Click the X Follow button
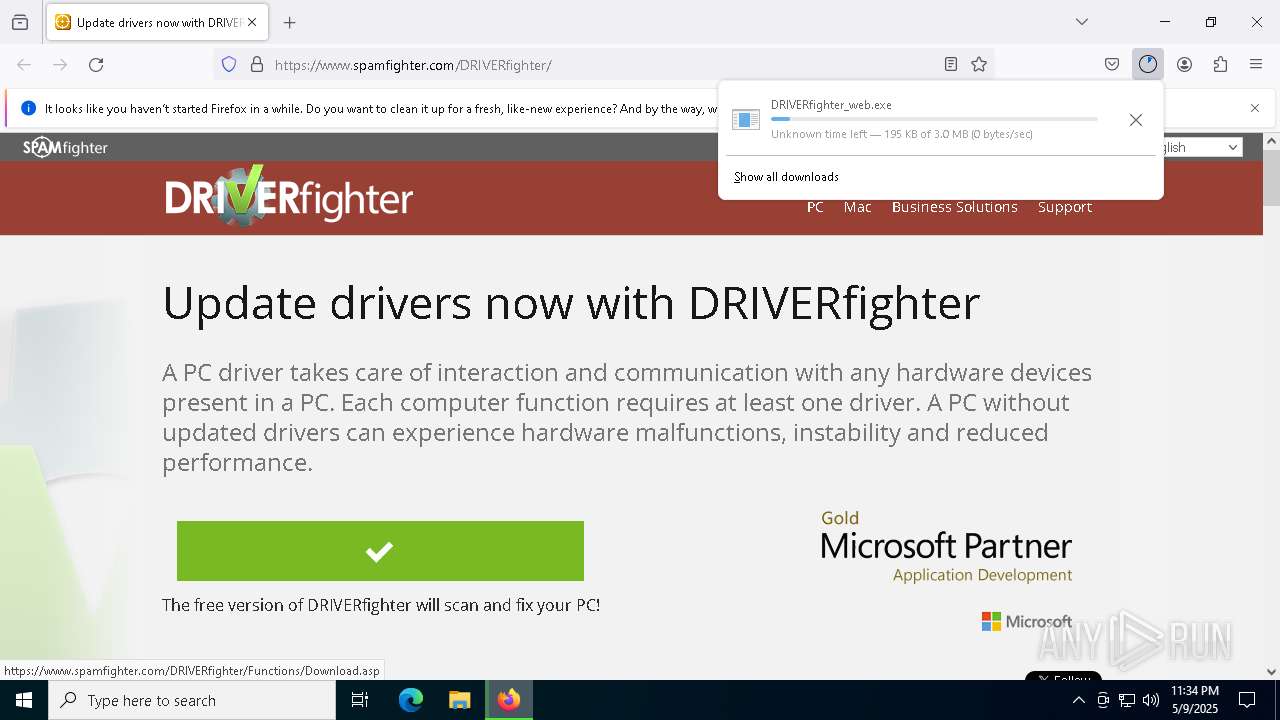Image resolution: width=1280 pixels, height=720 pixels. 1063,677
